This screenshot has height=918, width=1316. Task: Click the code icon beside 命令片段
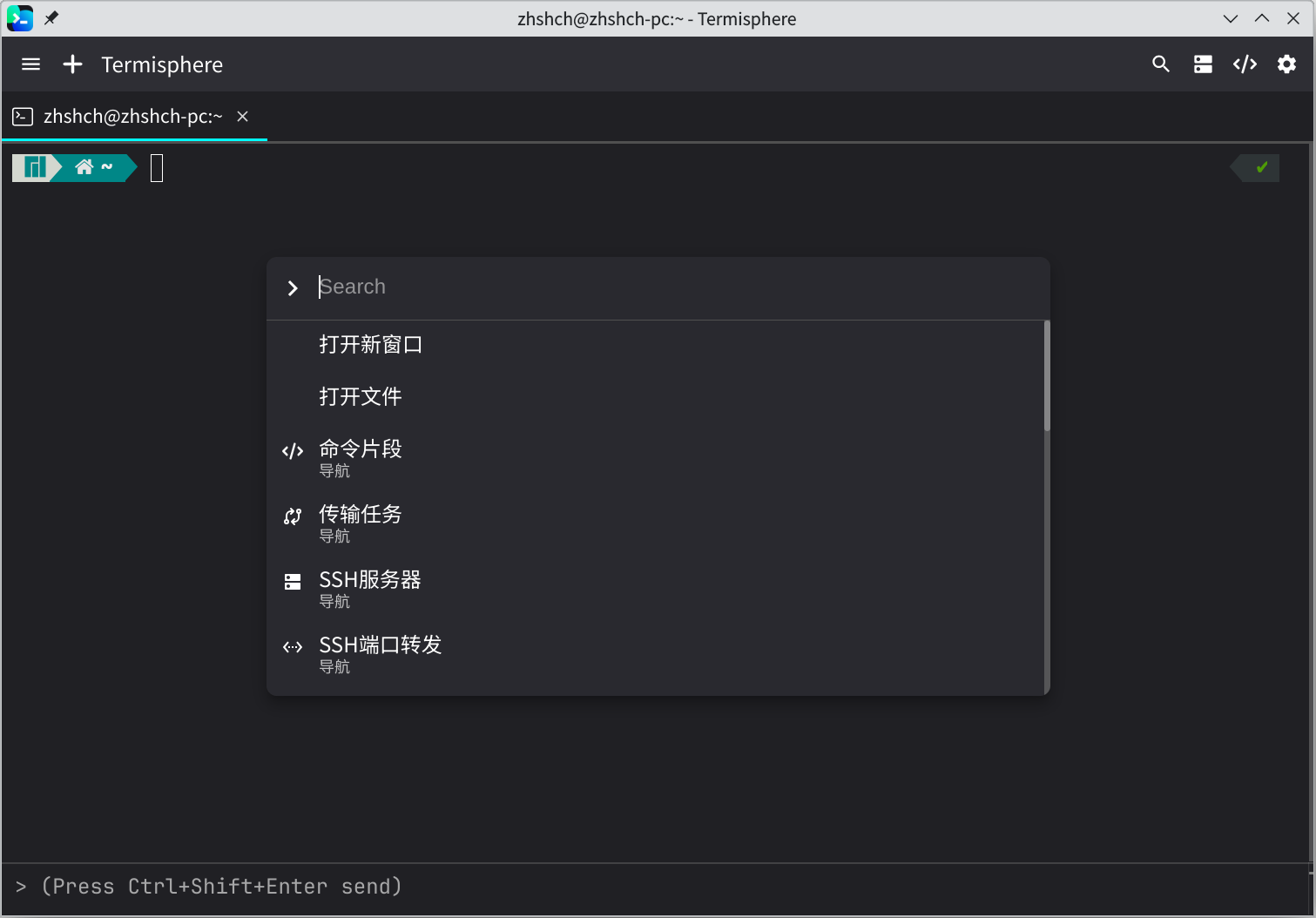(x=293, y=451)
